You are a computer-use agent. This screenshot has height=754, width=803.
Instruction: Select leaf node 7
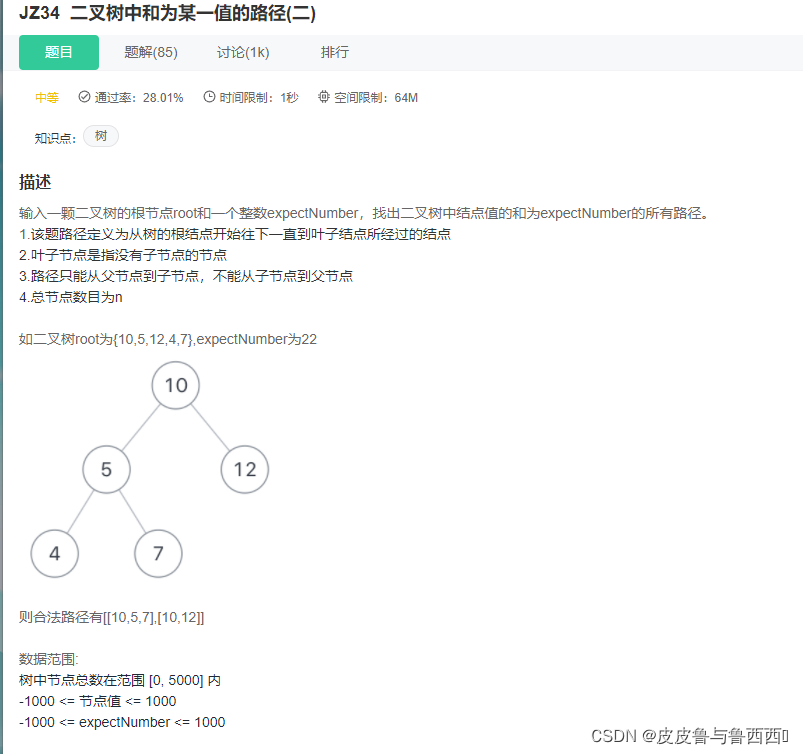(x=158, y=553)
